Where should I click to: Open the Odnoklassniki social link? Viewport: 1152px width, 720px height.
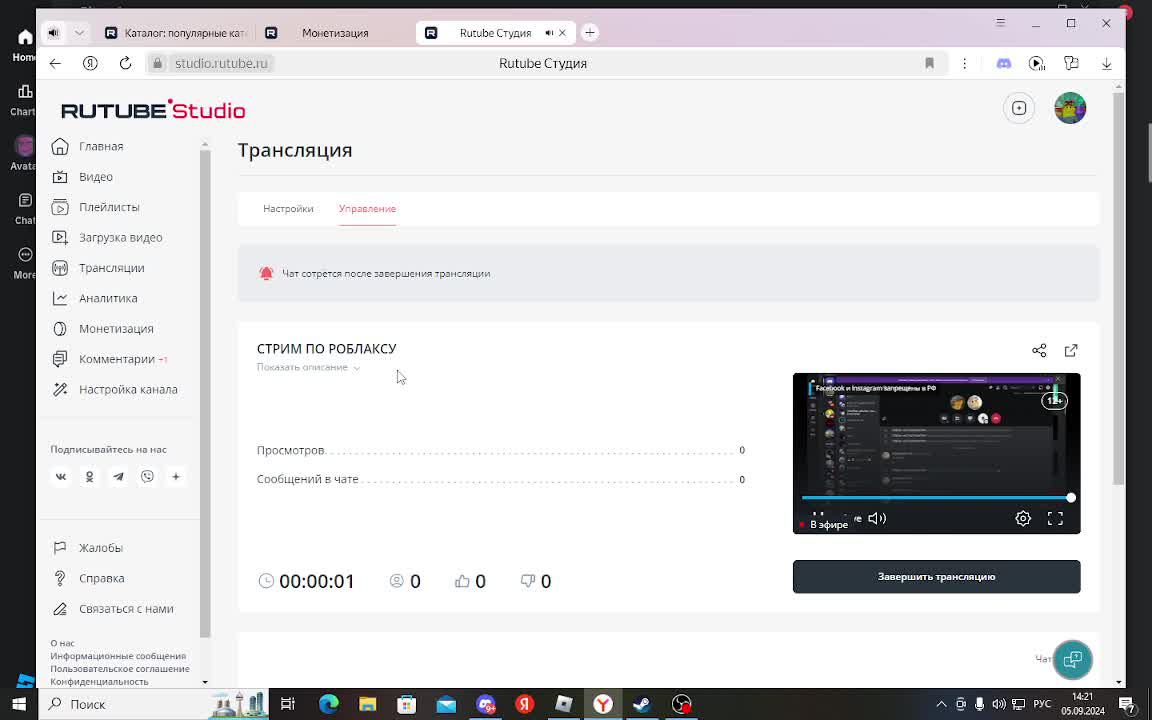pos(90,477)
